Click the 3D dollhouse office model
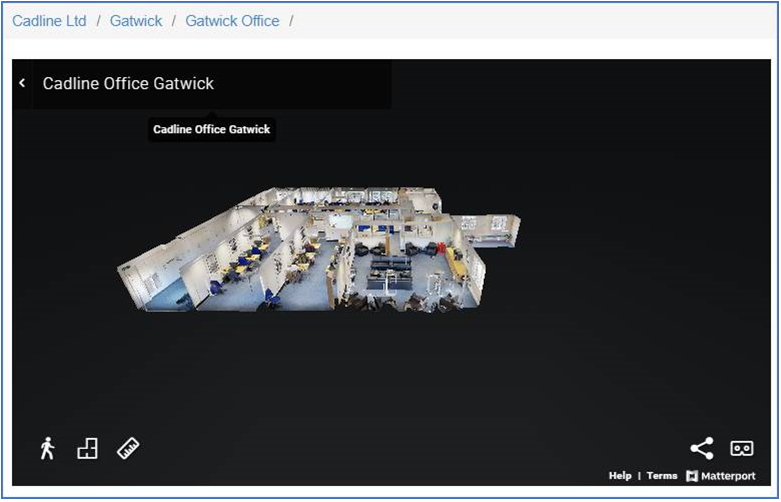This screenshot has width=781, height=502. pos(319,250)
